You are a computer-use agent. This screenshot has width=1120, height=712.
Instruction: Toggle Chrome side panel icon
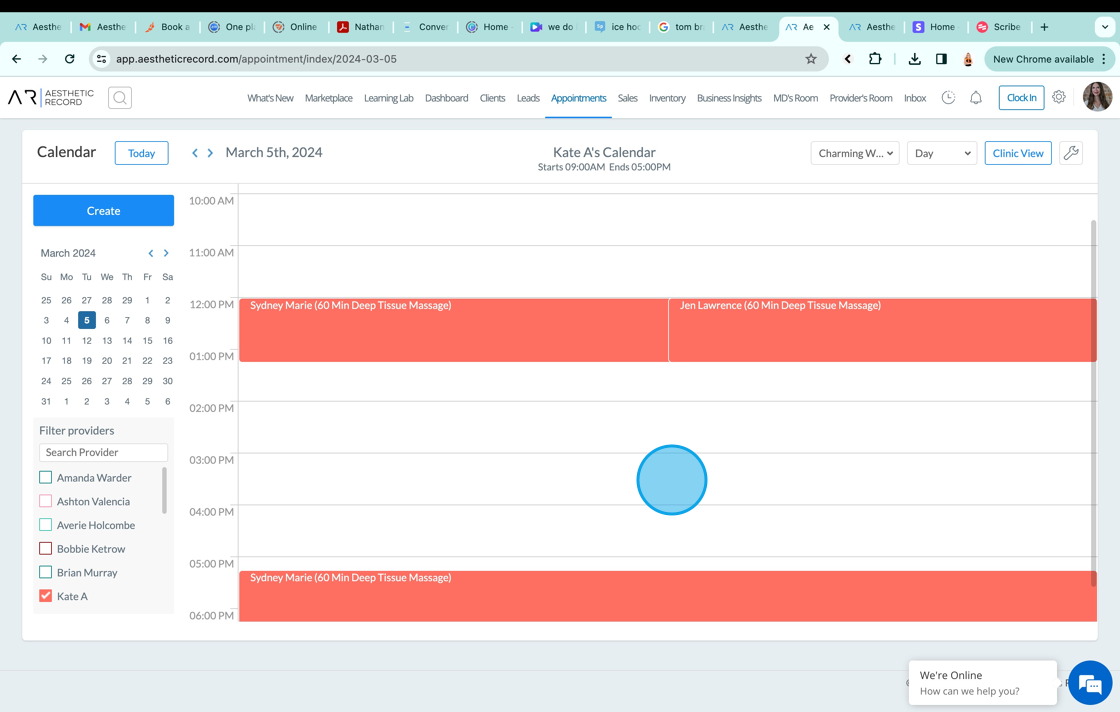(941, 59)
